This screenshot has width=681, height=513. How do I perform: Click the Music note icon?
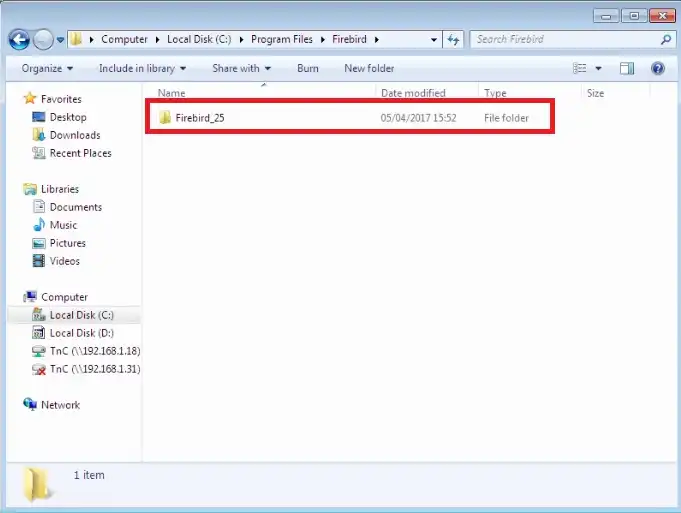(39, 225)
